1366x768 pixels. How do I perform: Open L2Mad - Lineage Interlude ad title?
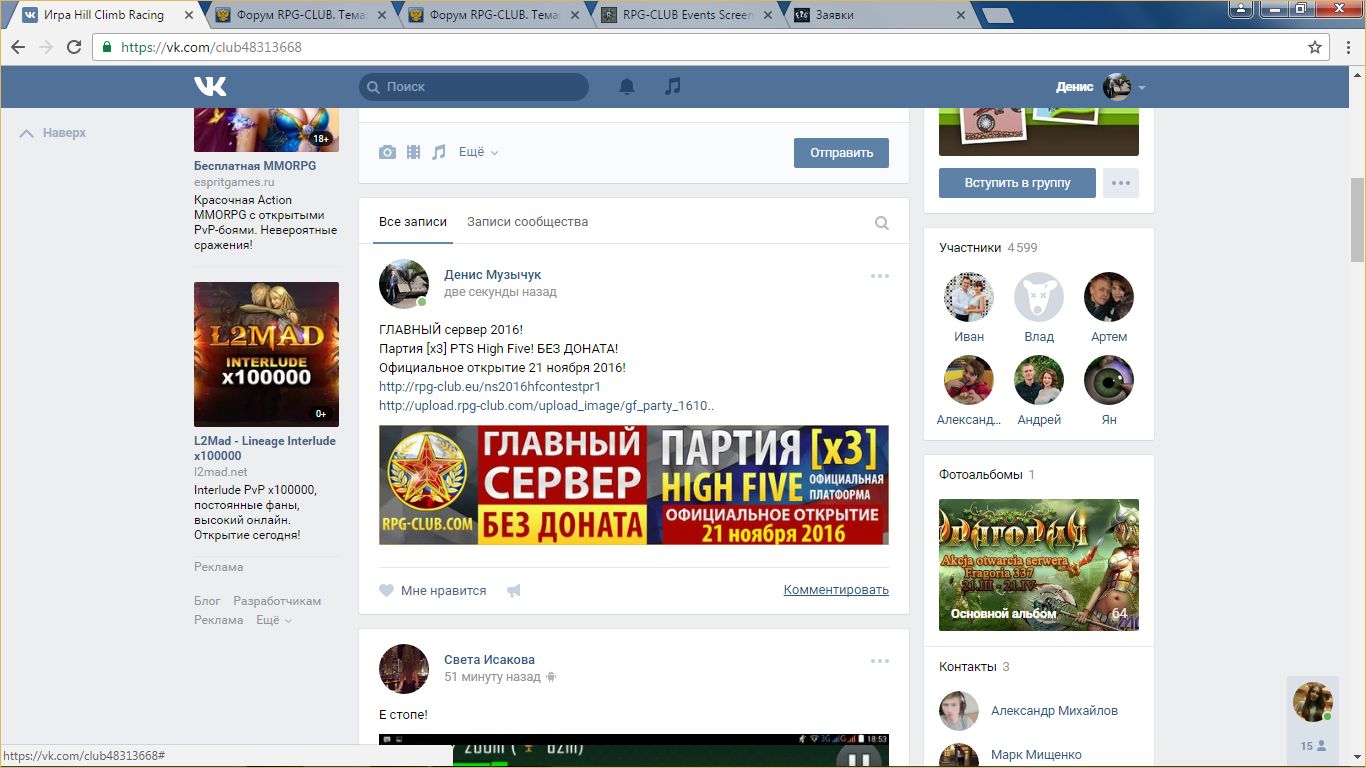[x=265, y=448]
